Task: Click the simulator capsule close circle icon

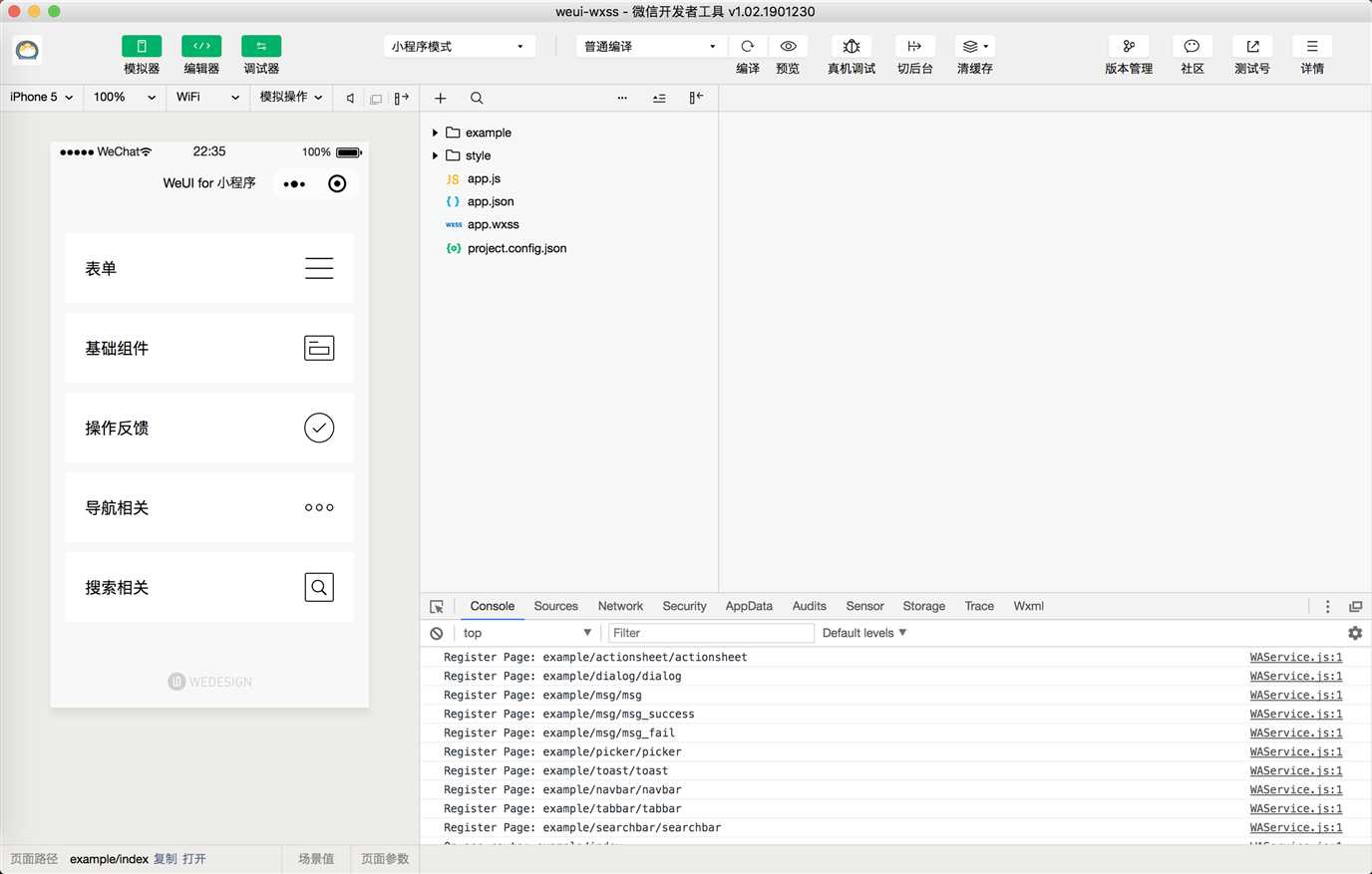Action: [337, 183]
